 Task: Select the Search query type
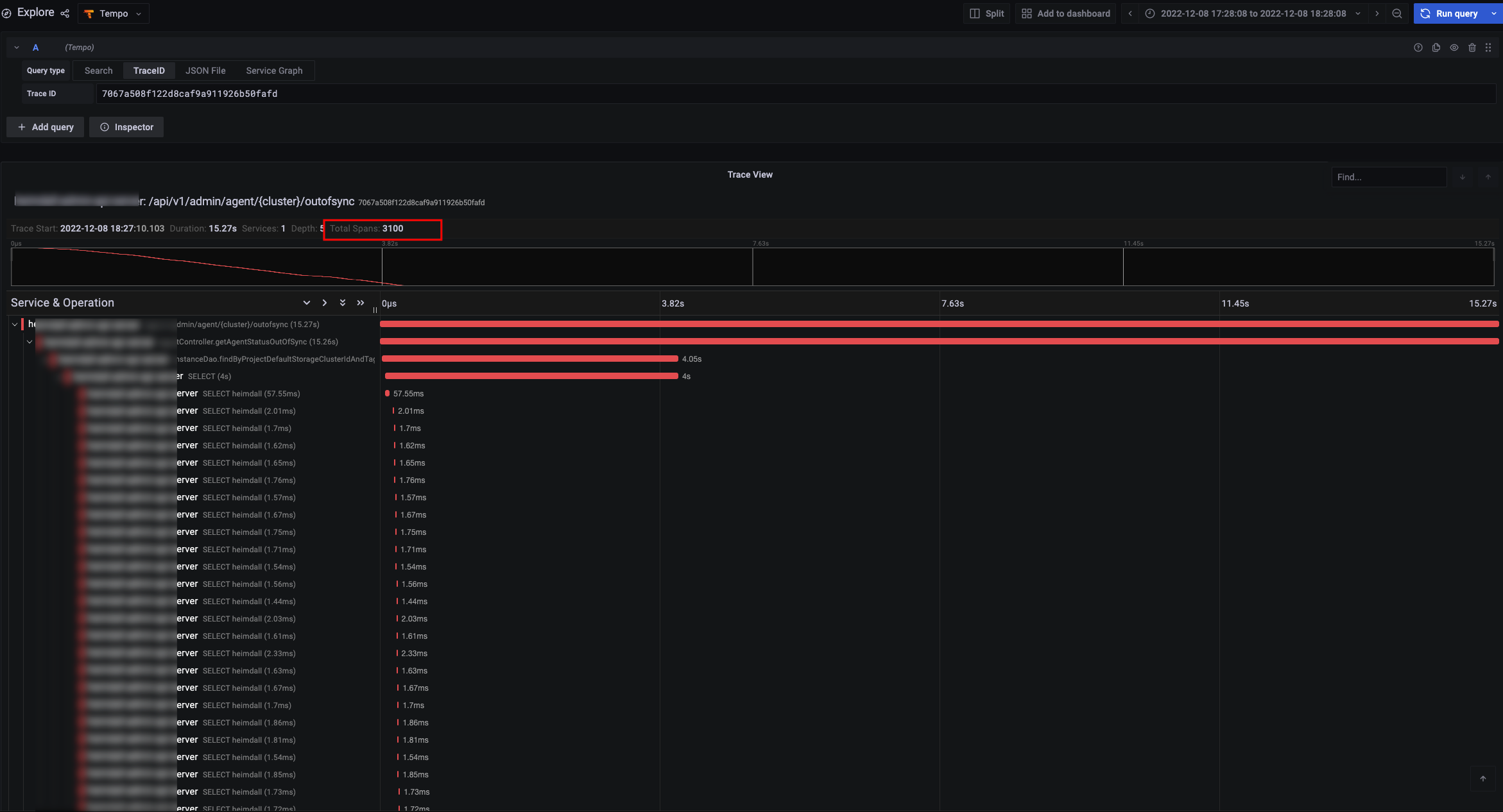(x=98, y=71)
